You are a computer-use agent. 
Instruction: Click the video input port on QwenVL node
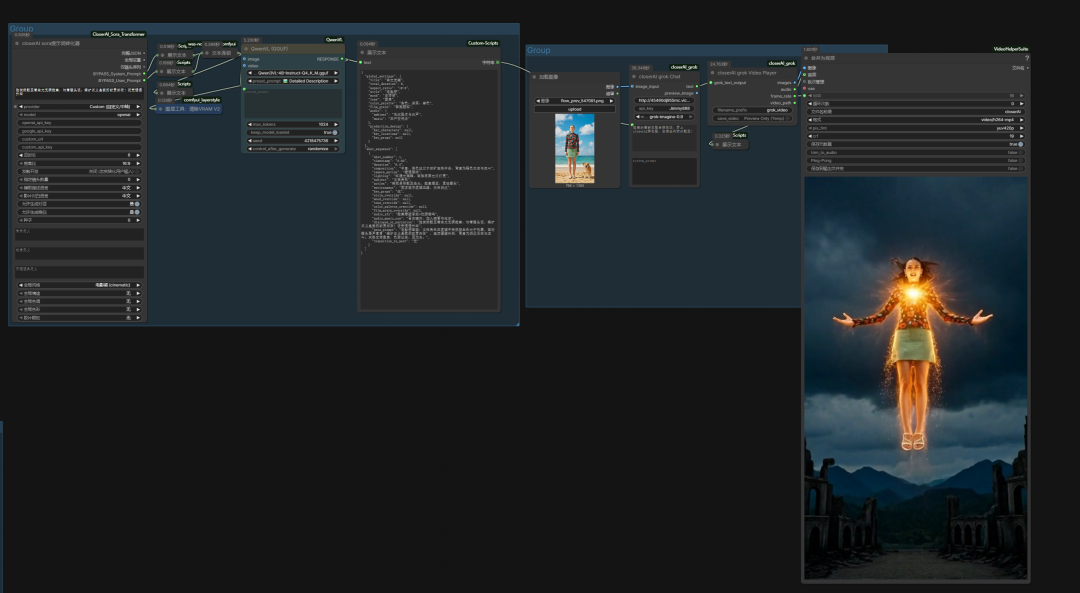coord(245,65)
